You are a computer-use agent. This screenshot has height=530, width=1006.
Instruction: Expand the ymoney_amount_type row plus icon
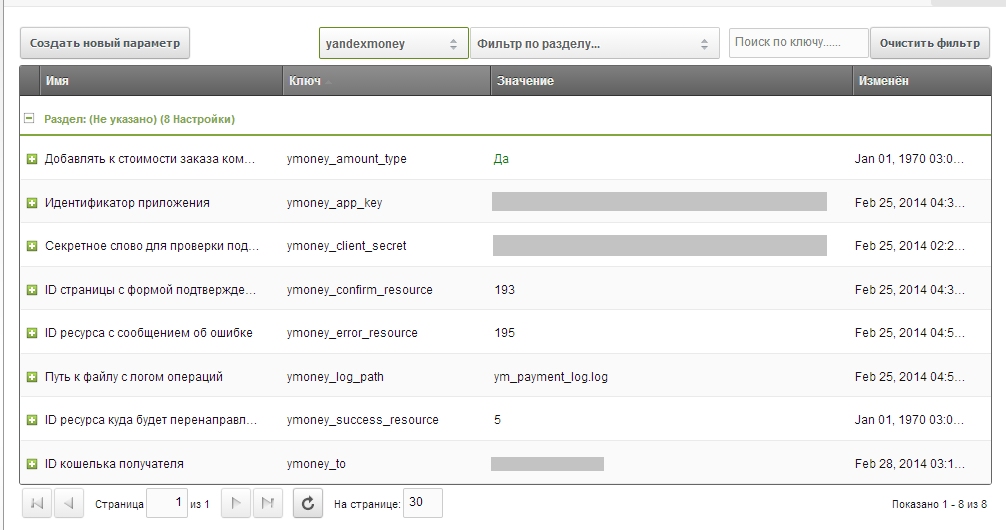[x=32, y=159]
